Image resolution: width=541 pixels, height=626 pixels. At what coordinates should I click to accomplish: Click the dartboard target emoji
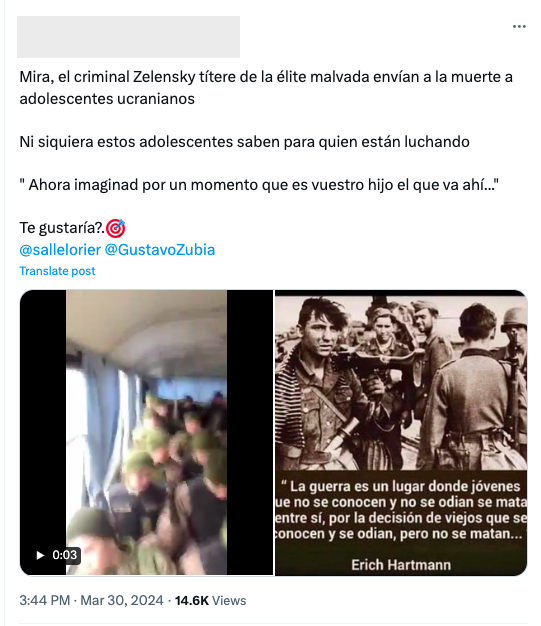116,228
